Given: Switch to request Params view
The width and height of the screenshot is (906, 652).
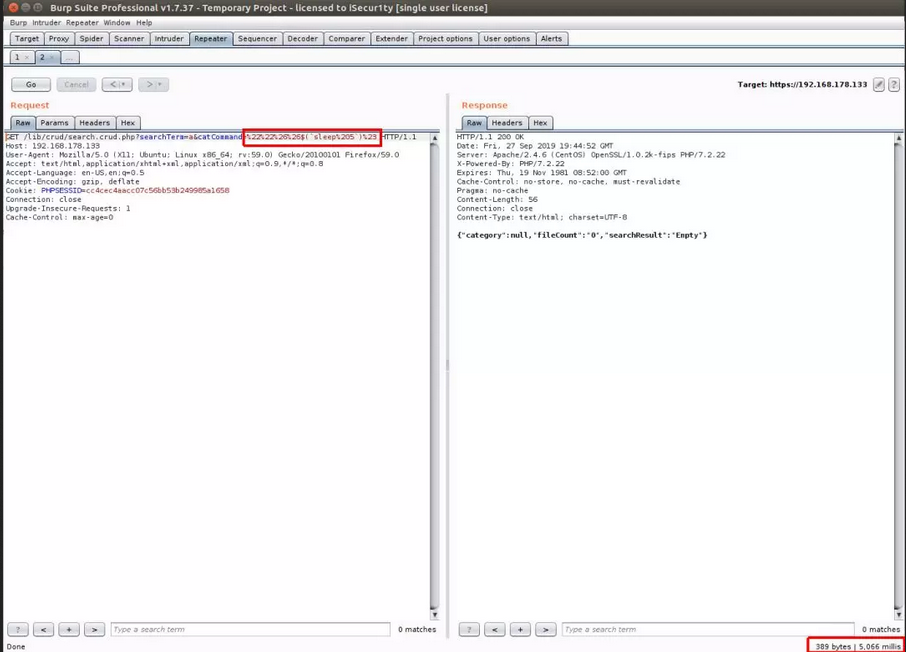Looking at the screenshot, I should 54,123.
